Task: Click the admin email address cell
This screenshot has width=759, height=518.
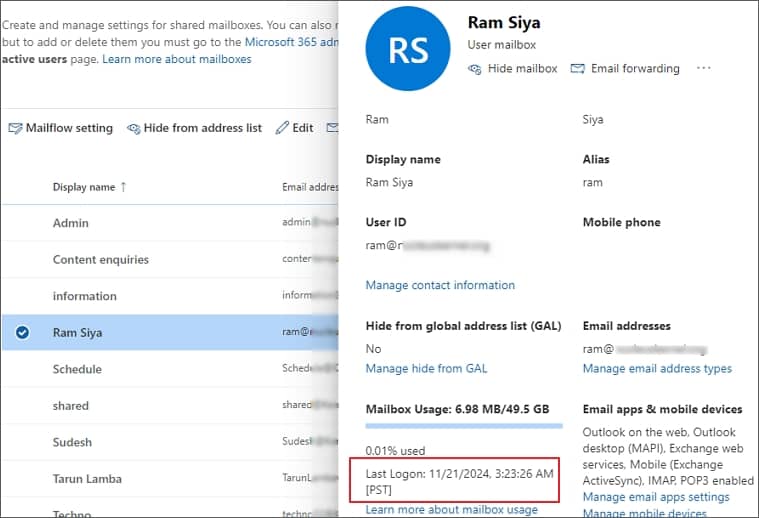Action: [310, 222]
